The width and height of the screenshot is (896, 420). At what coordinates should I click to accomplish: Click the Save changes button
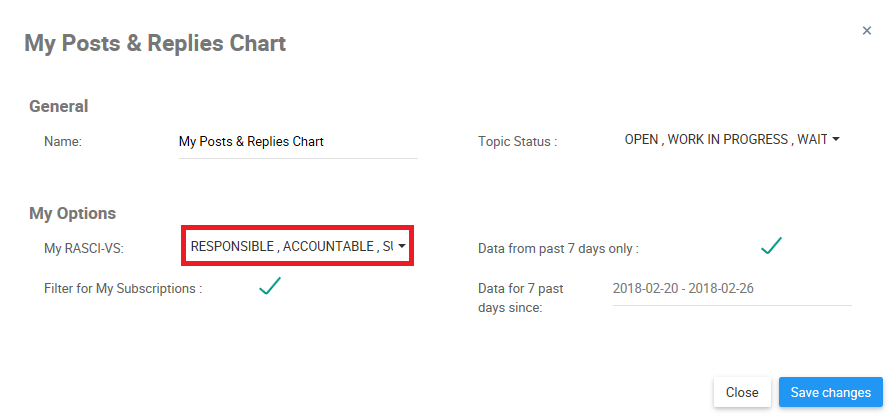(x=830, y=392)
